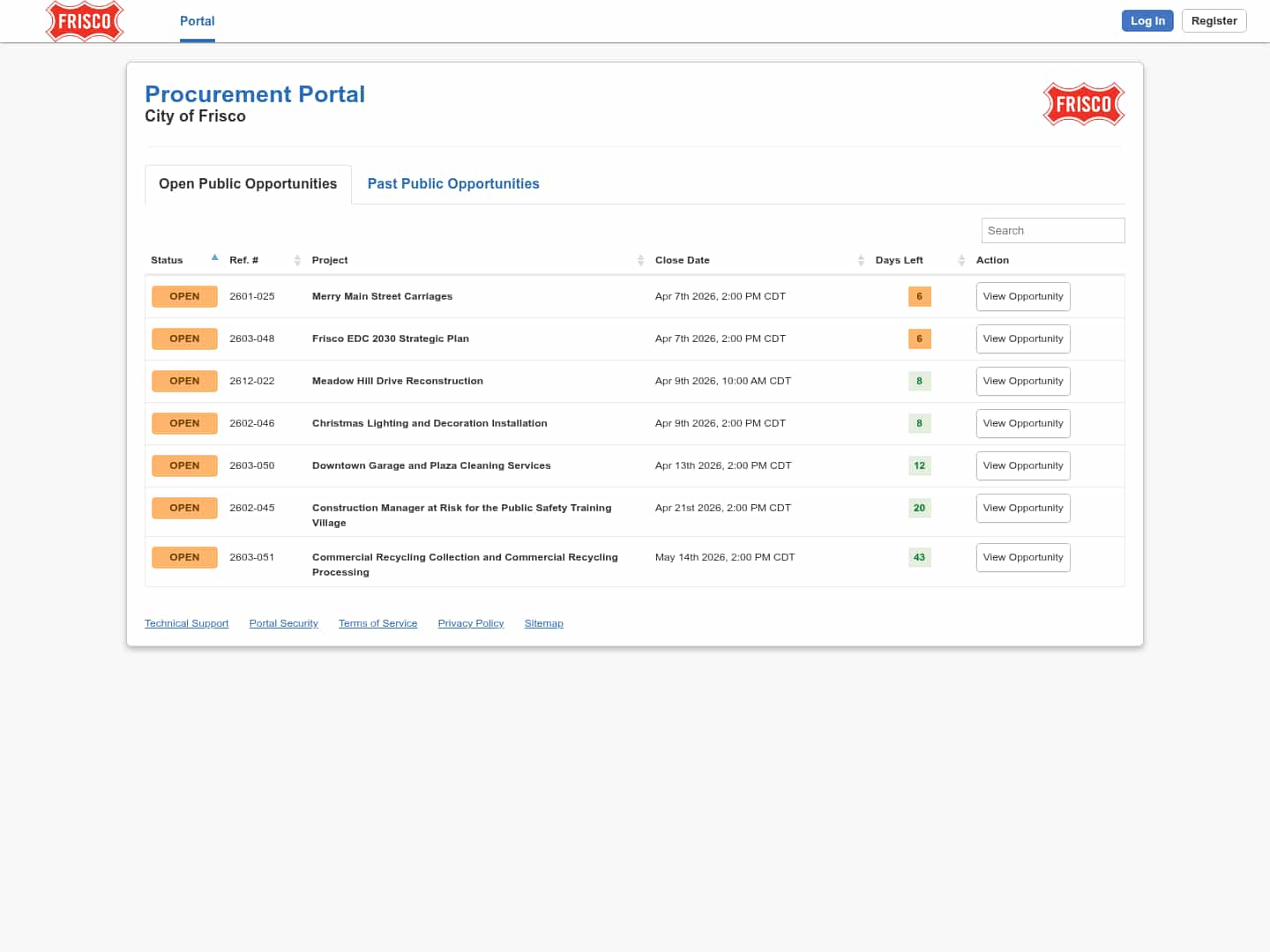
Task: View Opportunity for Meadow Hill Drive Reconstruction
Action: 1022,381
